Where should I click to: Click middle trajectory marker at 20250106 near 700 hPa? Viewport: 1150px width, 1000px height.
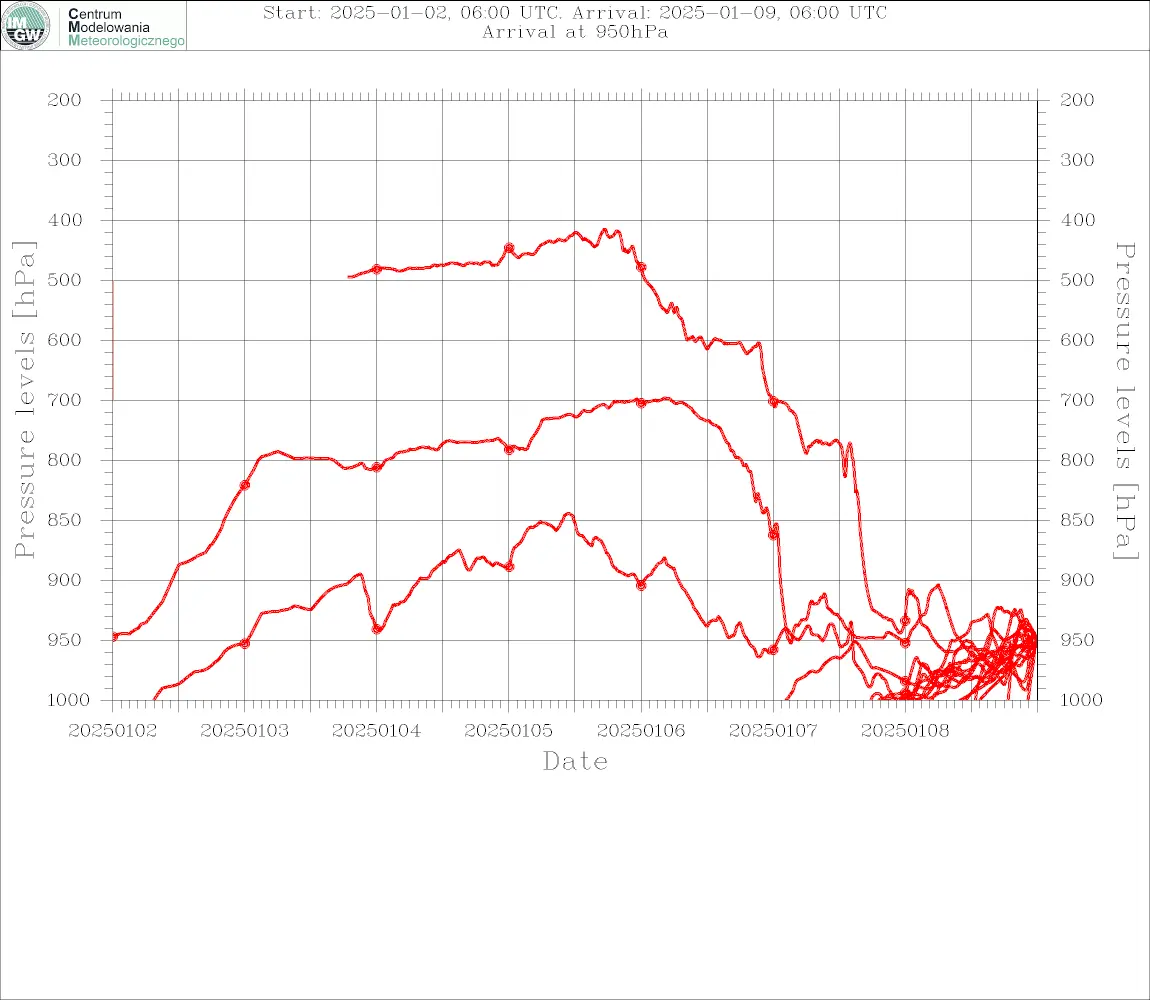pyautogui.click(x=641, y=402)
